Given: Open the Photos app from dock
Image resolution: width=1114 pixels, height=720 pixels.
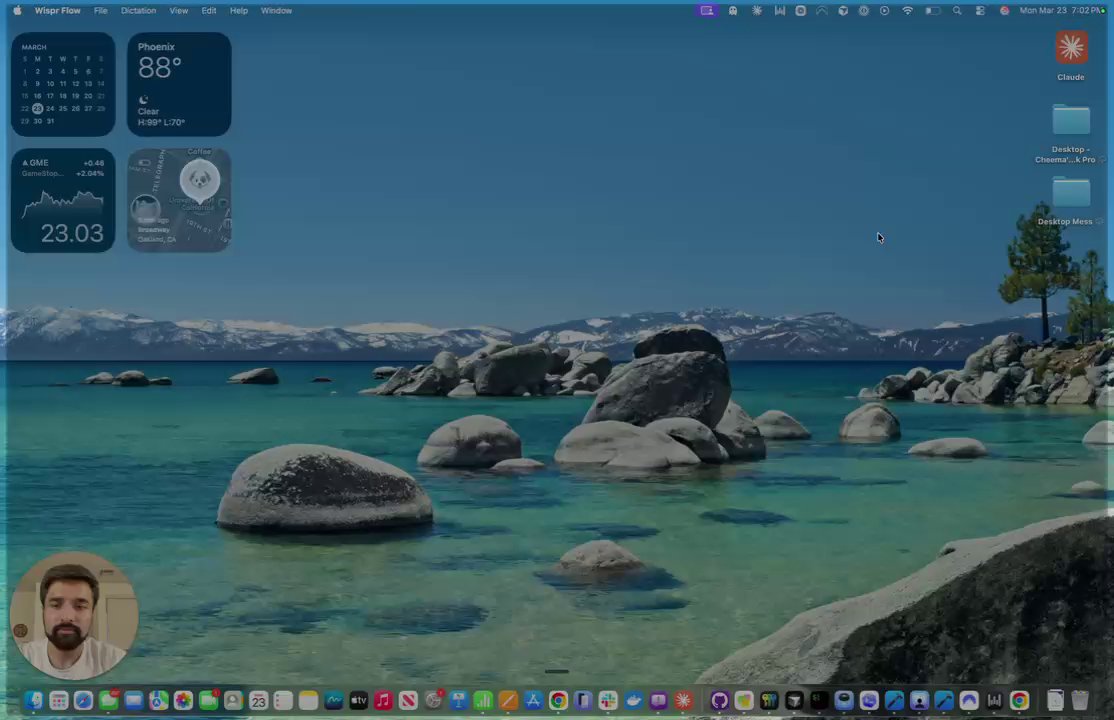Looking at the screenshot, I should click(x=183, y=701).
